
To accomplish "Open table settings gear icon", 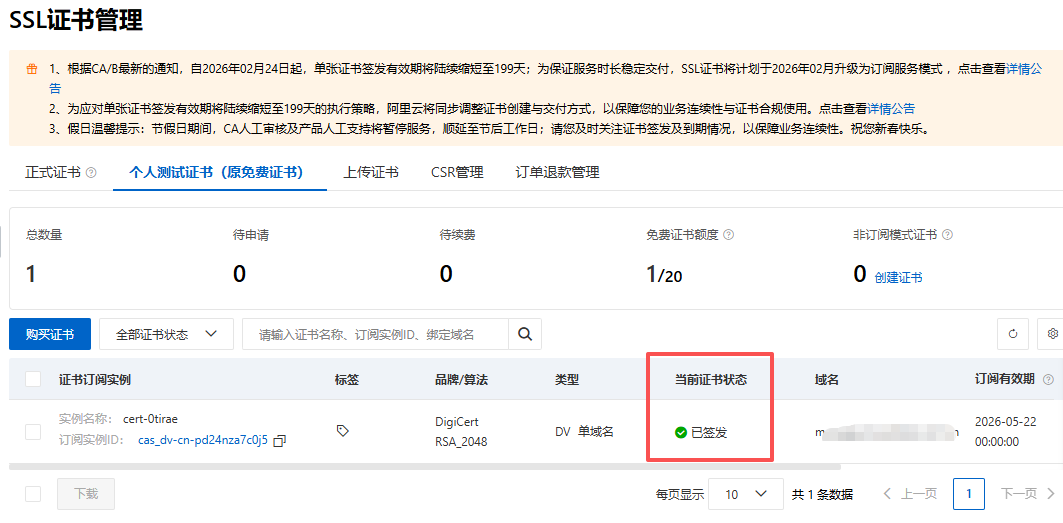I will tap(1052, 334).
